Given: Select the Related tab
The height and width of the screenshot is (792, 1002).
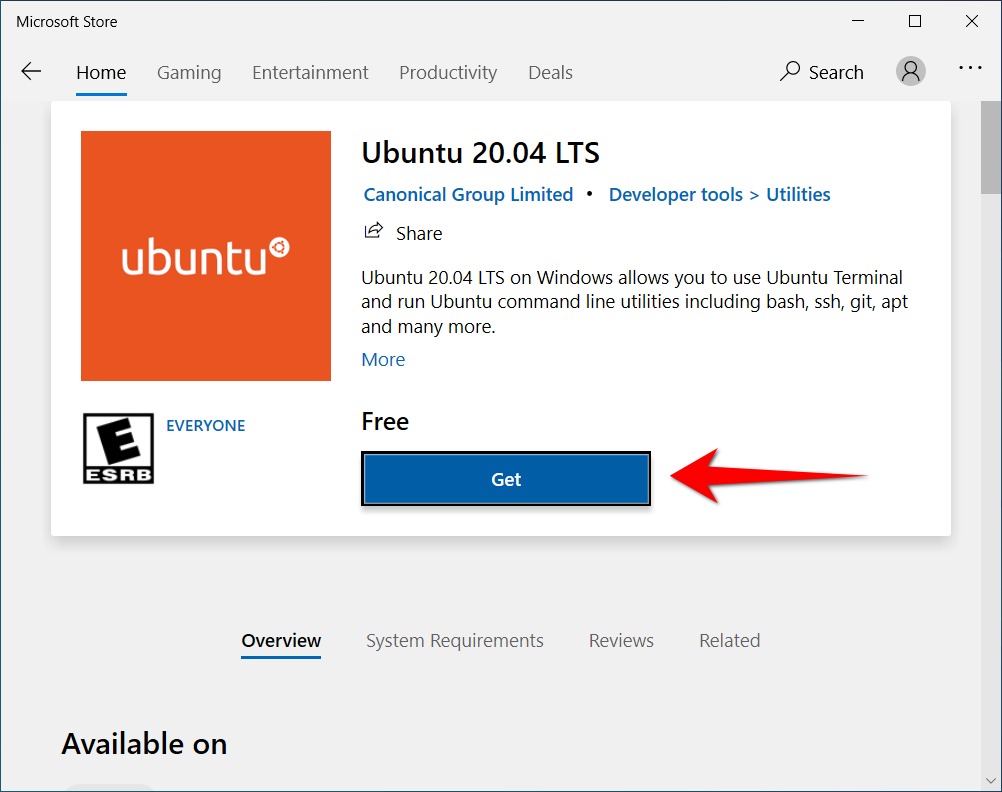Looking at the screenshot, I should 730,641.
